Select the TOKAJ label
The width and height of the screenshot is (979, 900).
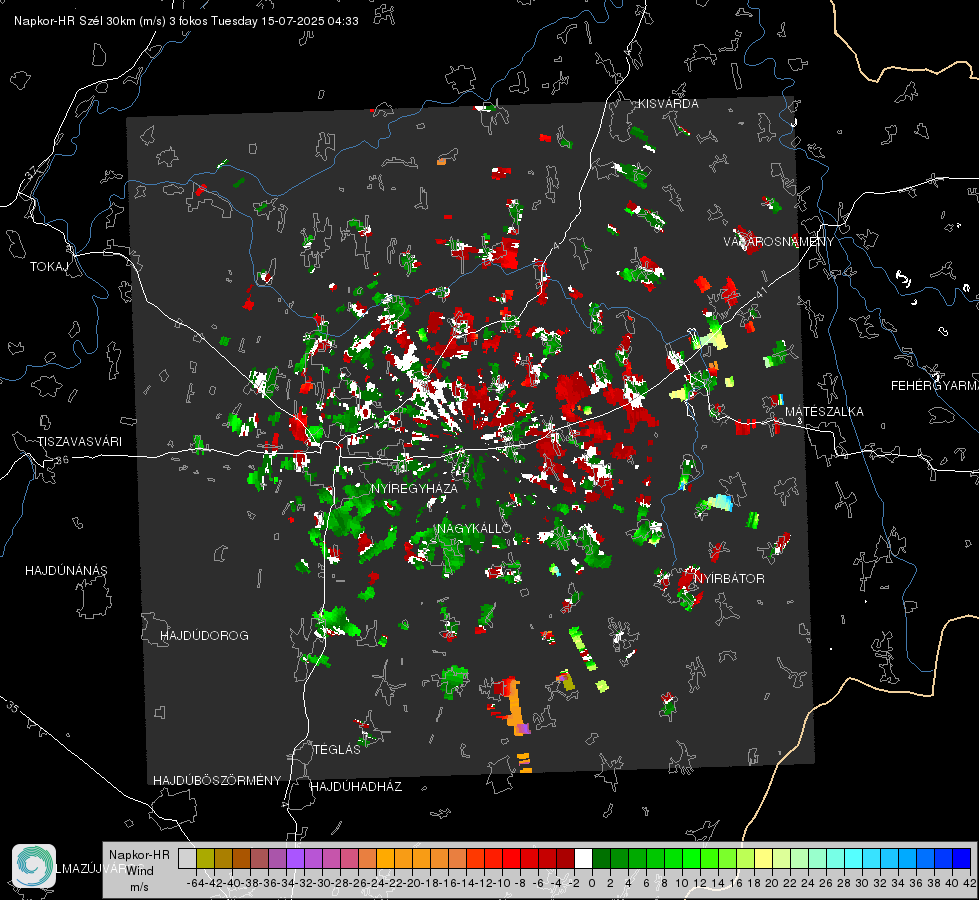(x=49, y=267)
